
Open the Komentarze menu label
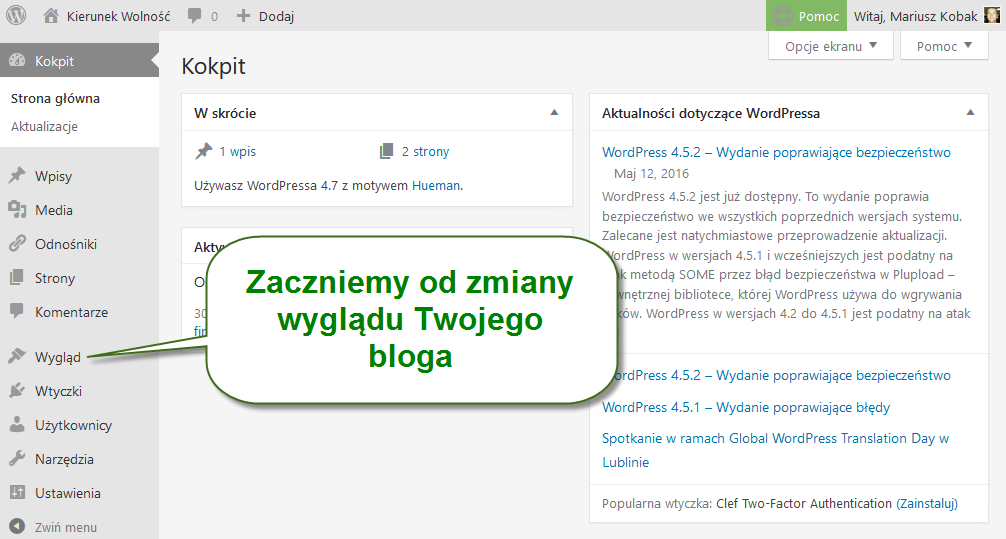click(71, 312)
